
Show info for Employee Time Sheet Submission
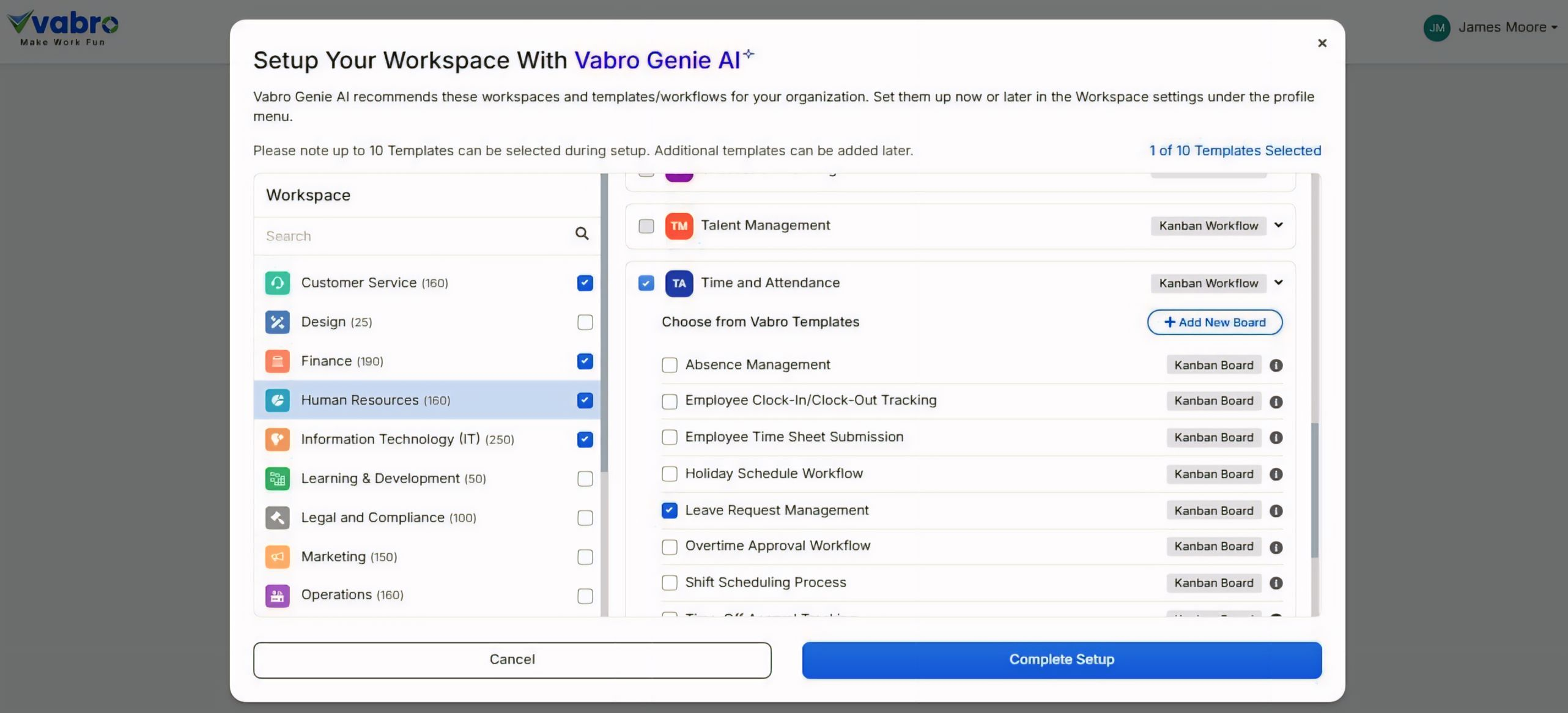[x=1276, y=437]
